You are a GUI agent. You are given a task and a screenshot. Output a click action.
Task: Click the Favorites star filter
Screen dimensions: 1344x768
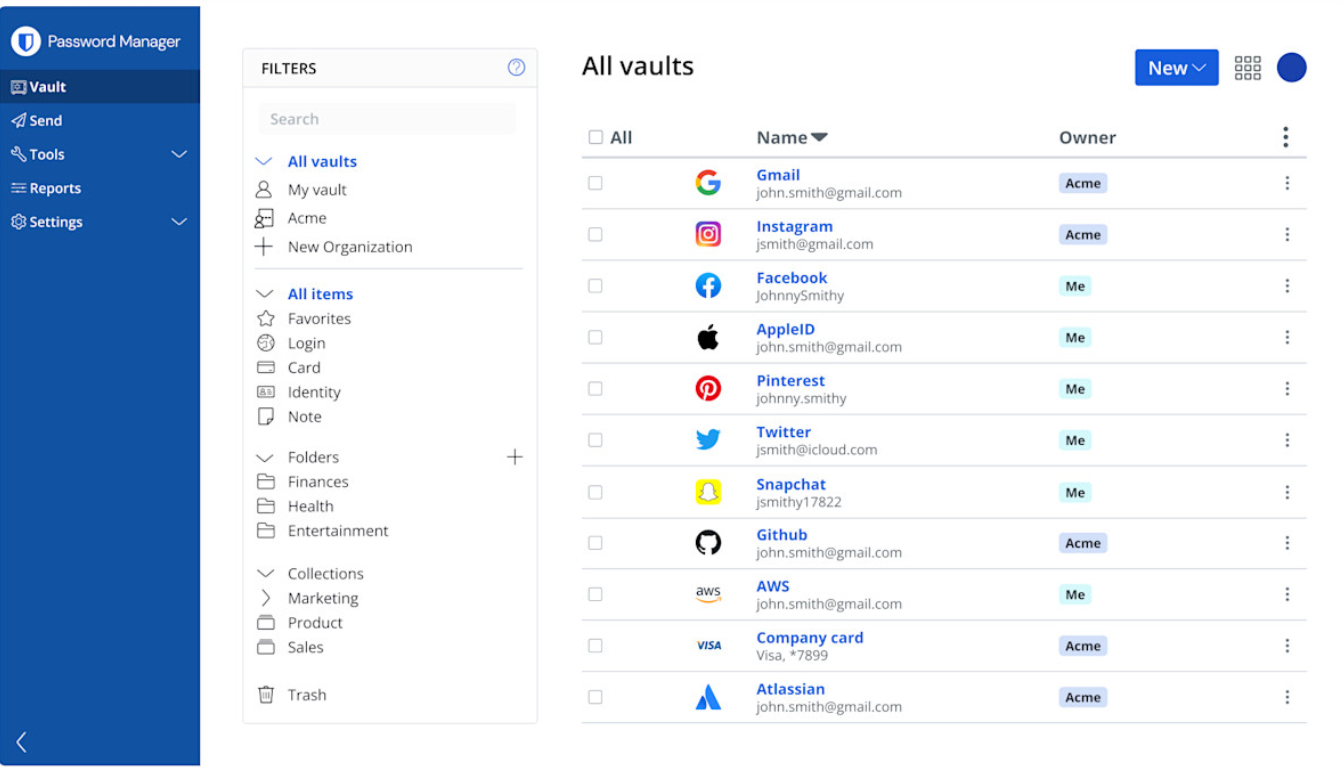(x=318, y=319)
